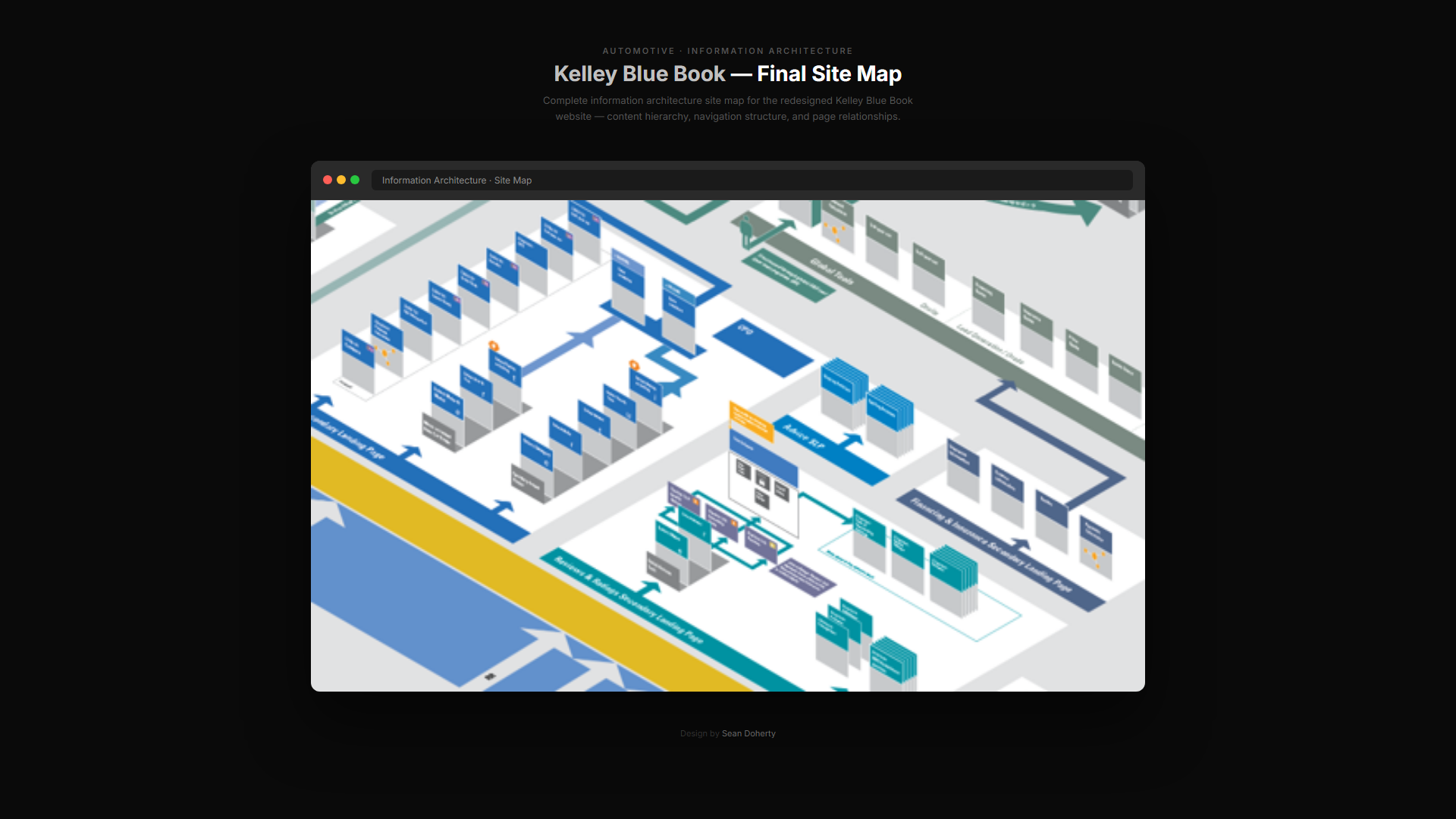Click the Lead Generation / Deals label
This screenshot has height=819, width=1456.
[x=990, y=344]
